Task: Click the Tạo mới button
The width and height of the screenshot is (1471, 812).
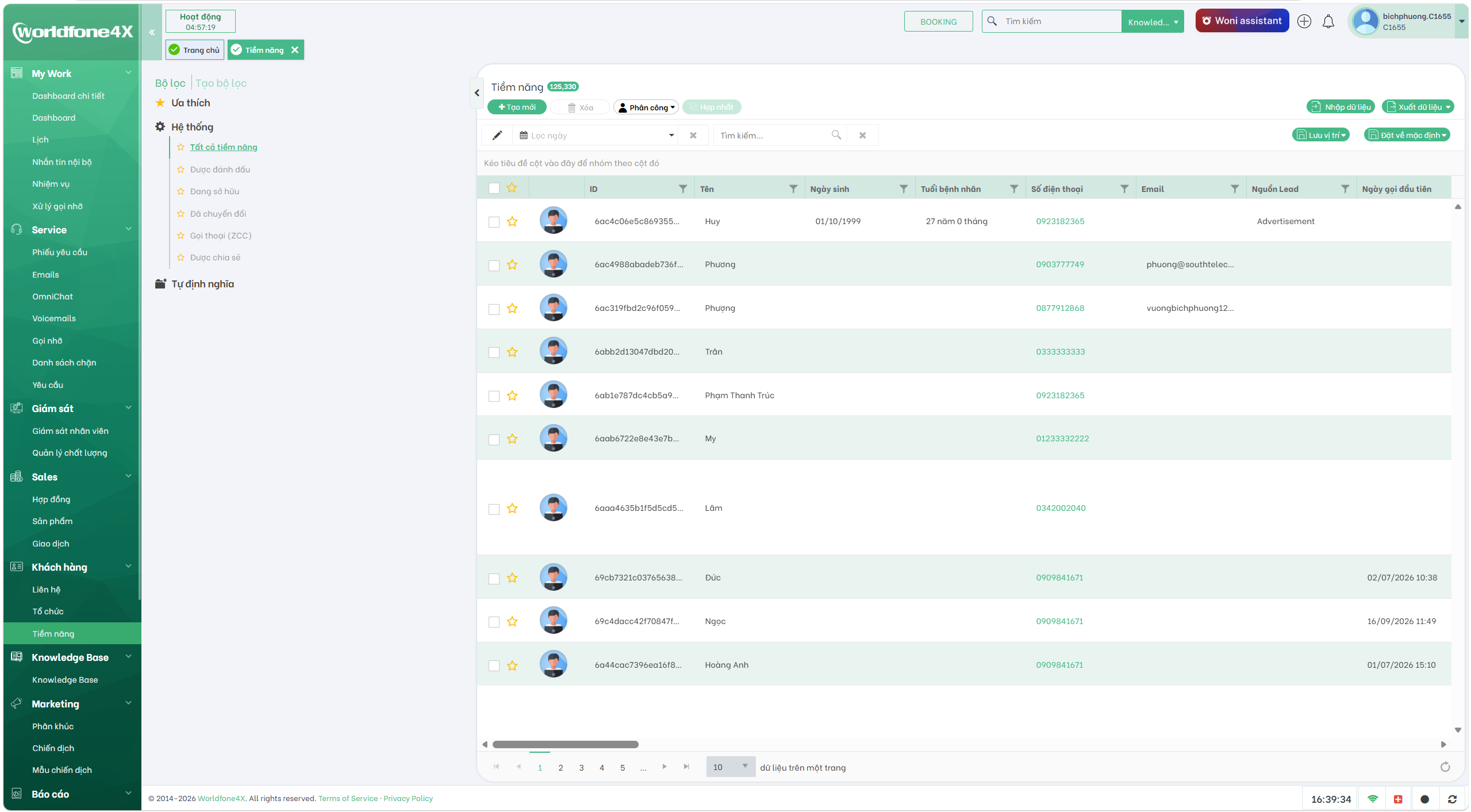Action: pos(517,107)
